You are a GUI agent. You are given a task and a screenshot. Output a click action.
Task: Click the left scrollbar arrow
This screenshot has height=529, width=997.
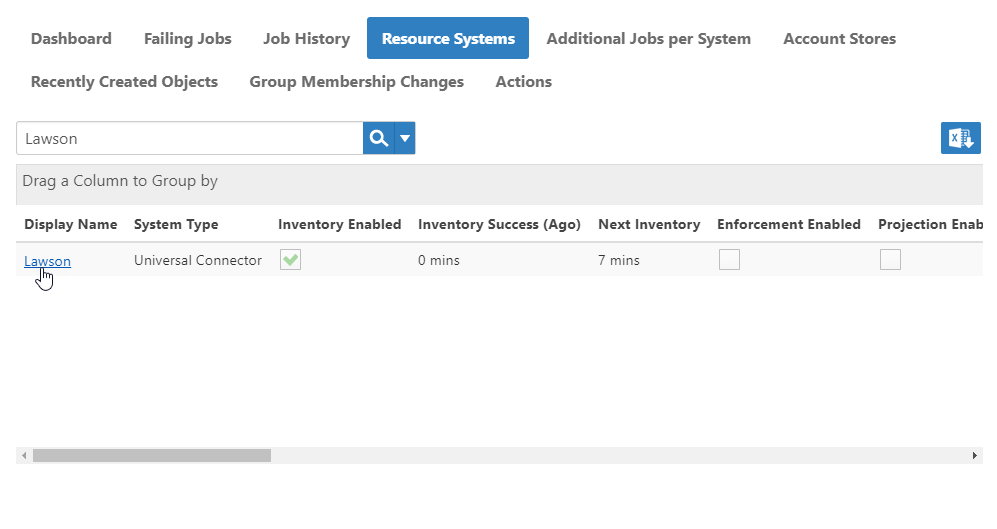[x=24, y=456]
